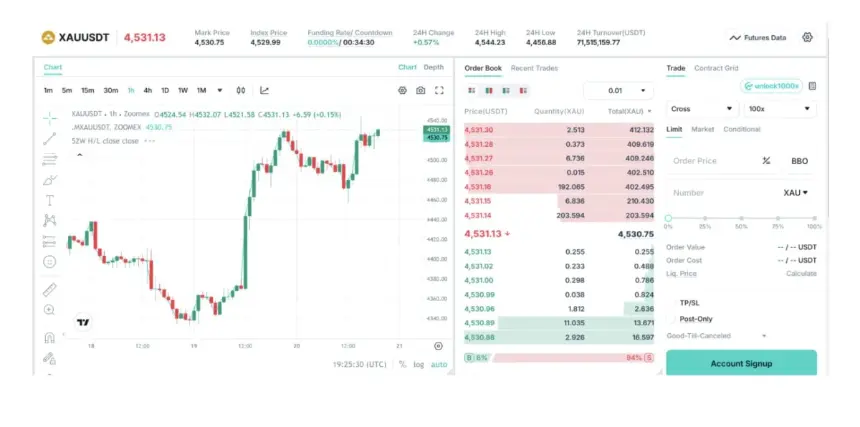Show both bids and asks order book view
The width and height of the screenshot is (860, 427).
click(x=472, y=90)
